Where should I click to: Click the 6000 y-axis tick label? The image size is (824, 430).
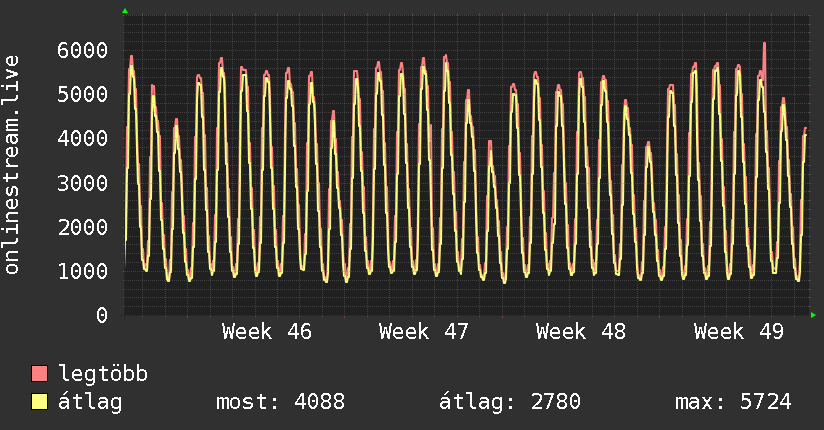[83, 50]
